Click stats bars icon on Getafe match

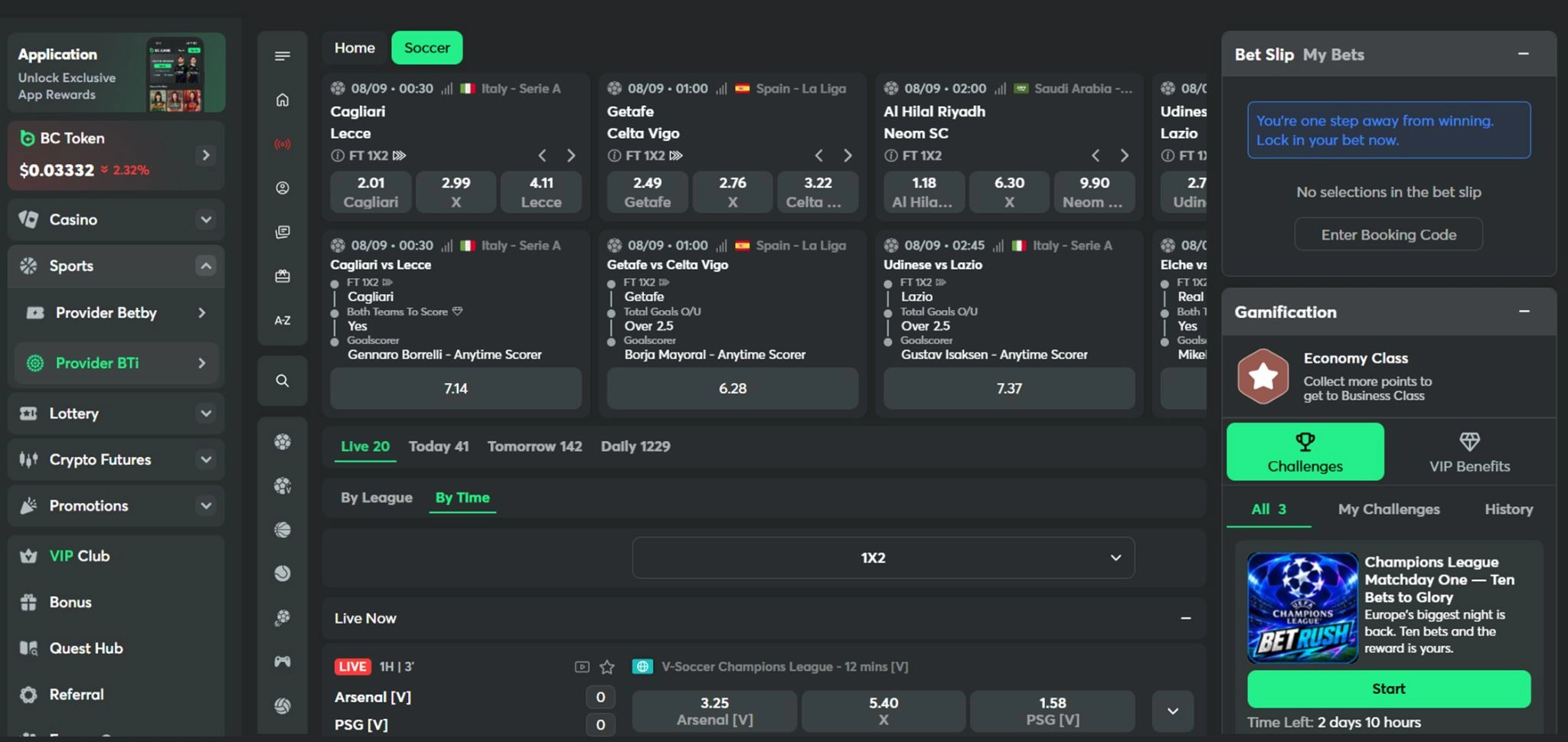pyautogui.click(x=721, y=89)
